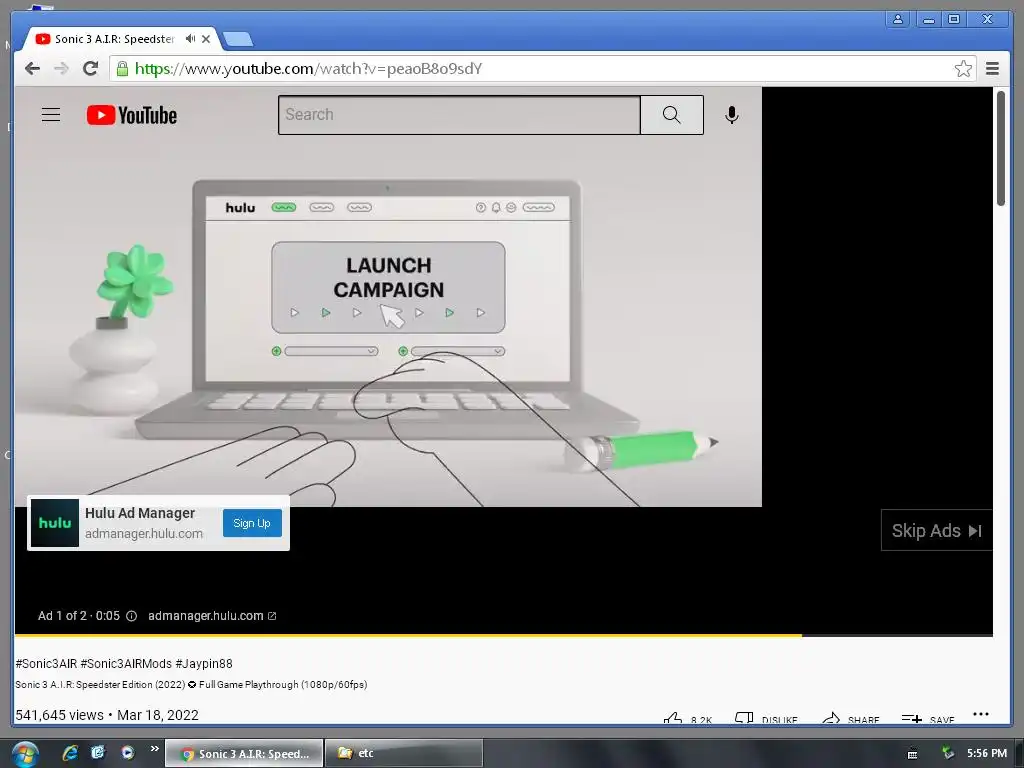Click the Sign Up button on the Hulu ad
The image size is (1024, 768).
coord(252,523)
